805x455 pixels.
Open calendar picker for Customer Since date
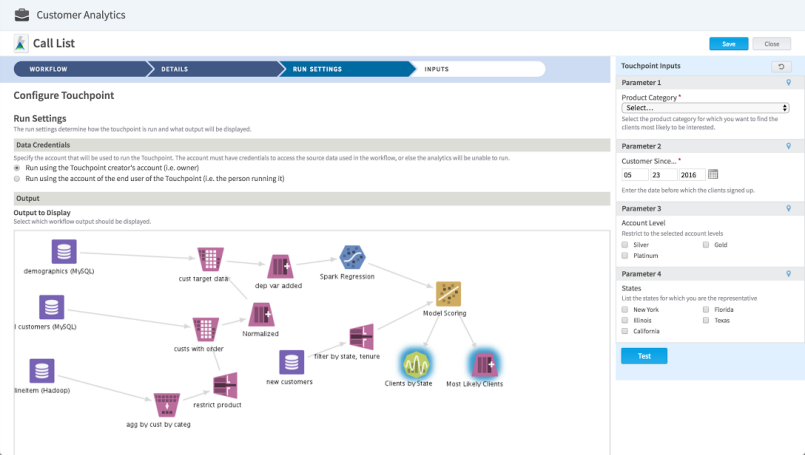tap(713, 174)
